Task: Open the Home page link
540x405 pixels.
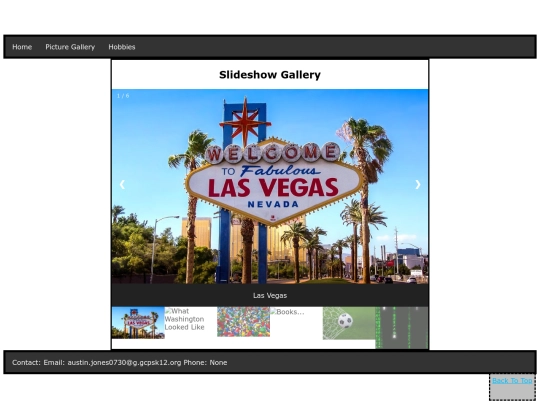Action: pos(22,47)
